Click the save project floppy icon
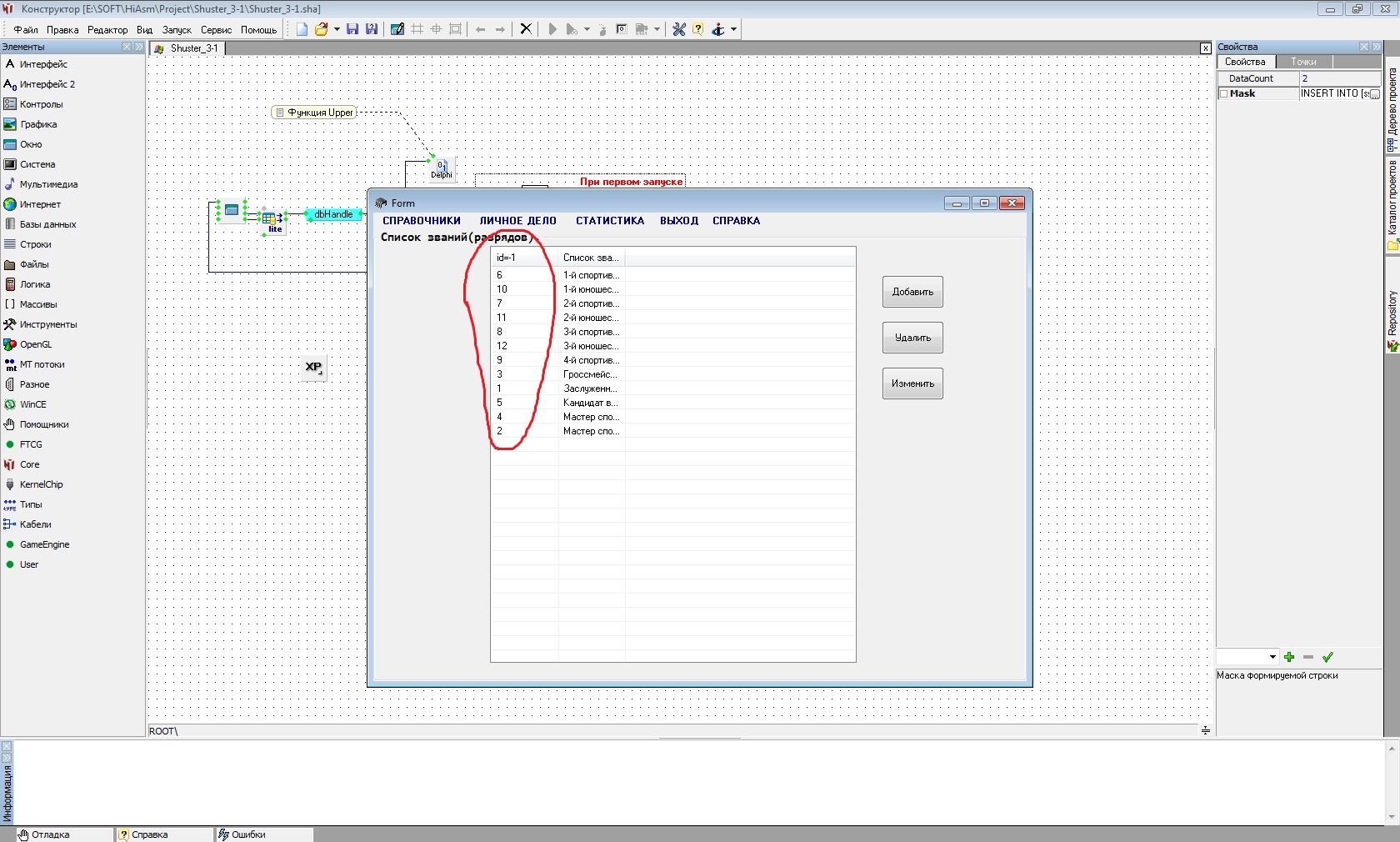The height and width of the screenshot is (842, 1400). (352, 29)
